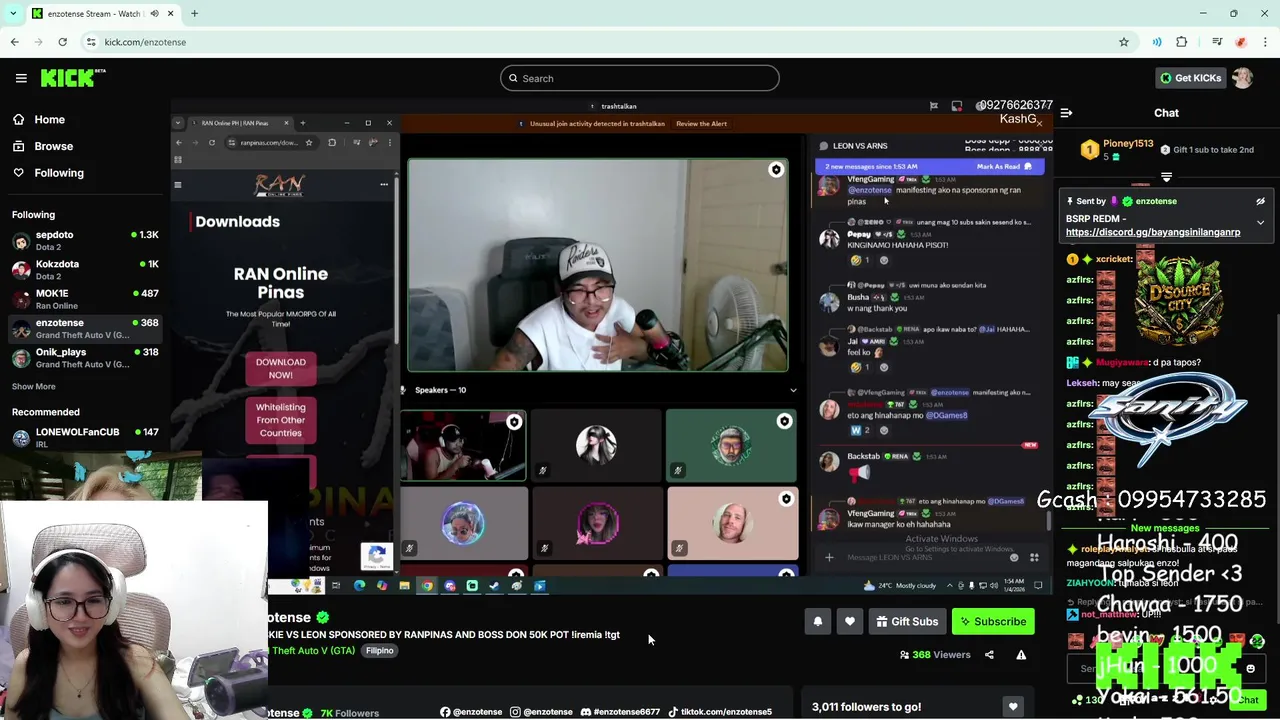Report the stream via warning icon
The image size is (1280, 720).
1021,655
